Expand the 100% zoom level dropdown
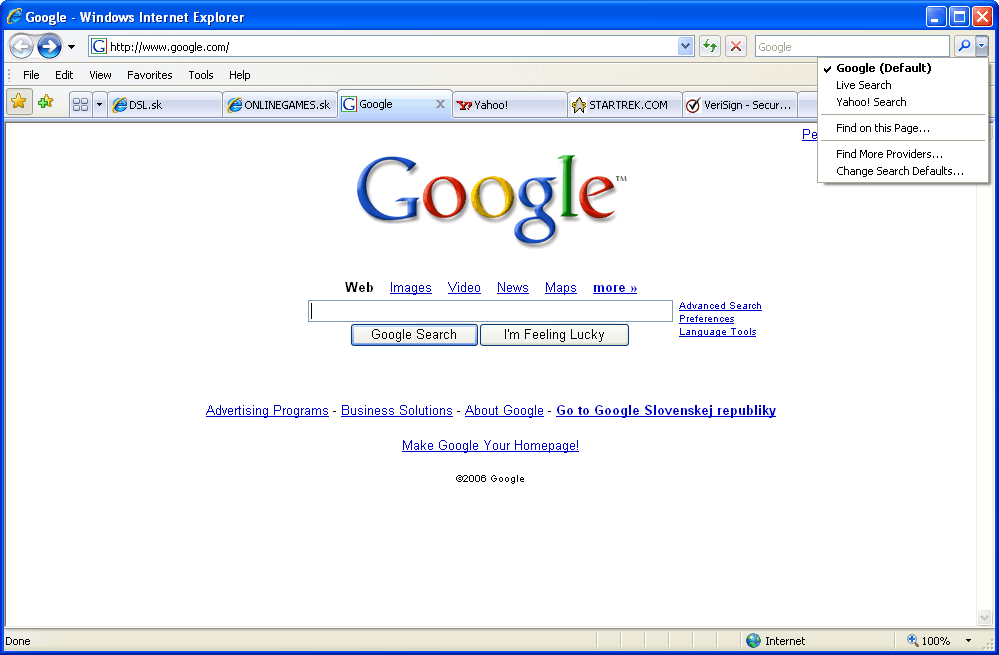999x655 pixels. point(968,641)
